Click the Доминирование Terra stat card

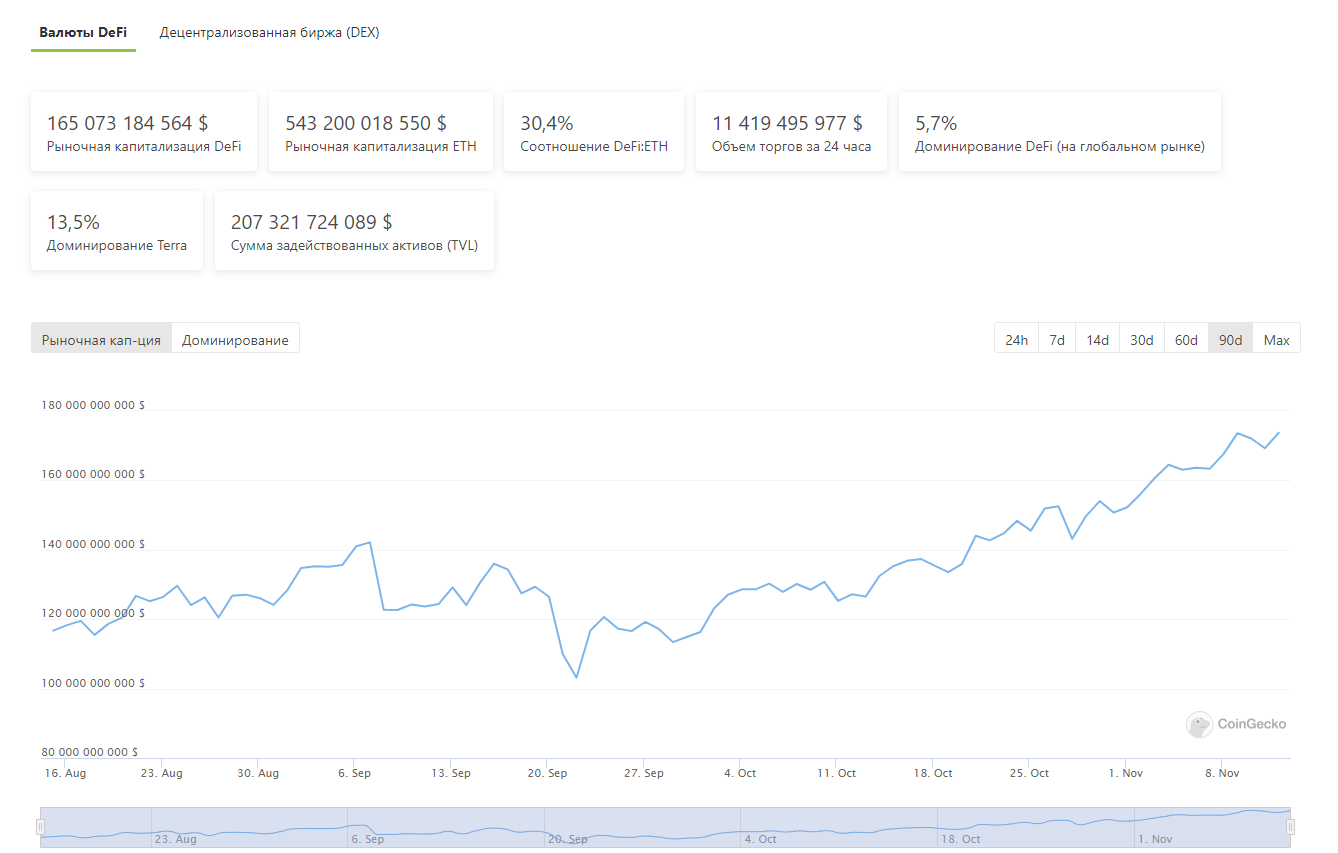[x=117, y=231]
